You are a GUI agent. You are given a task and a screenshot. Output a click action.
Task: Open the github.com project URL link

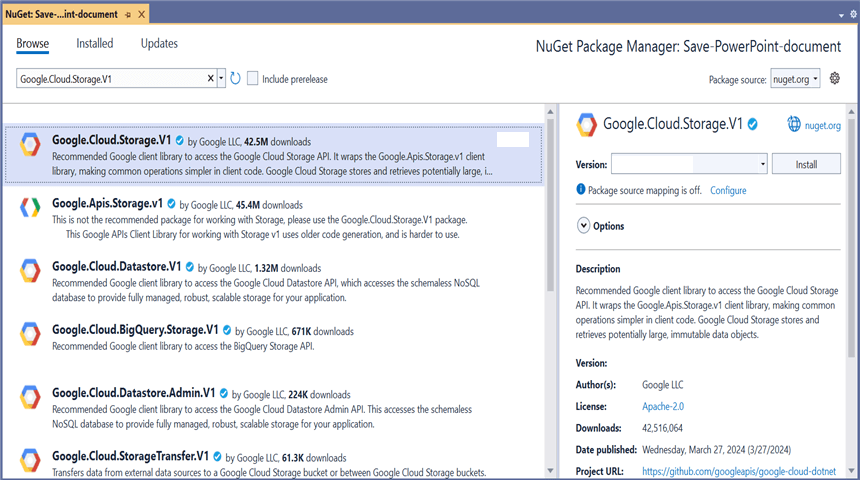pos(739,471)
